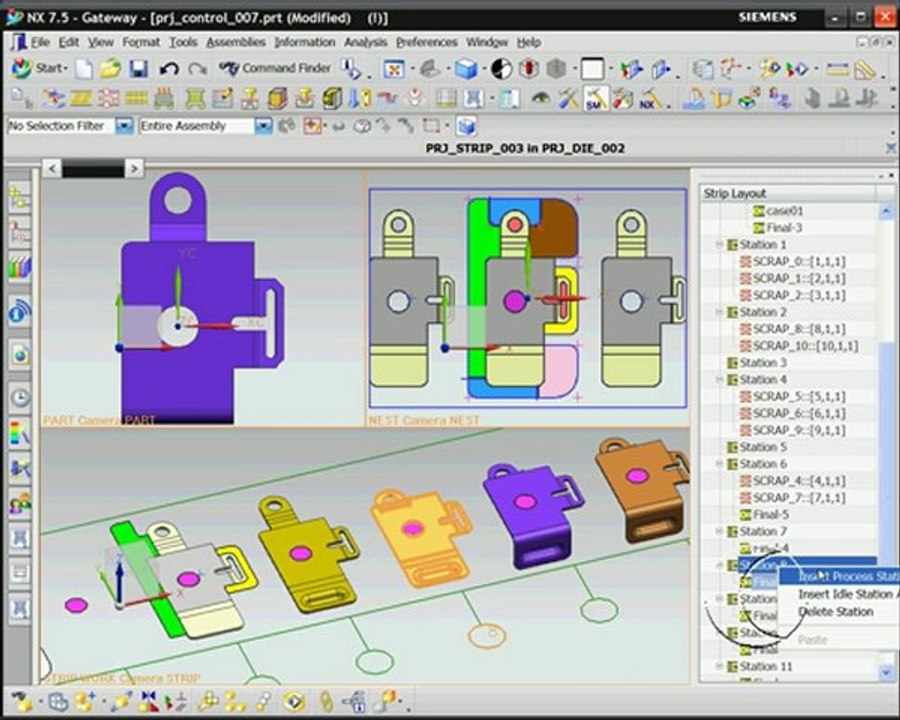
Task: Collapse the Station 2 tree node
Action: (x=719, y=312)
